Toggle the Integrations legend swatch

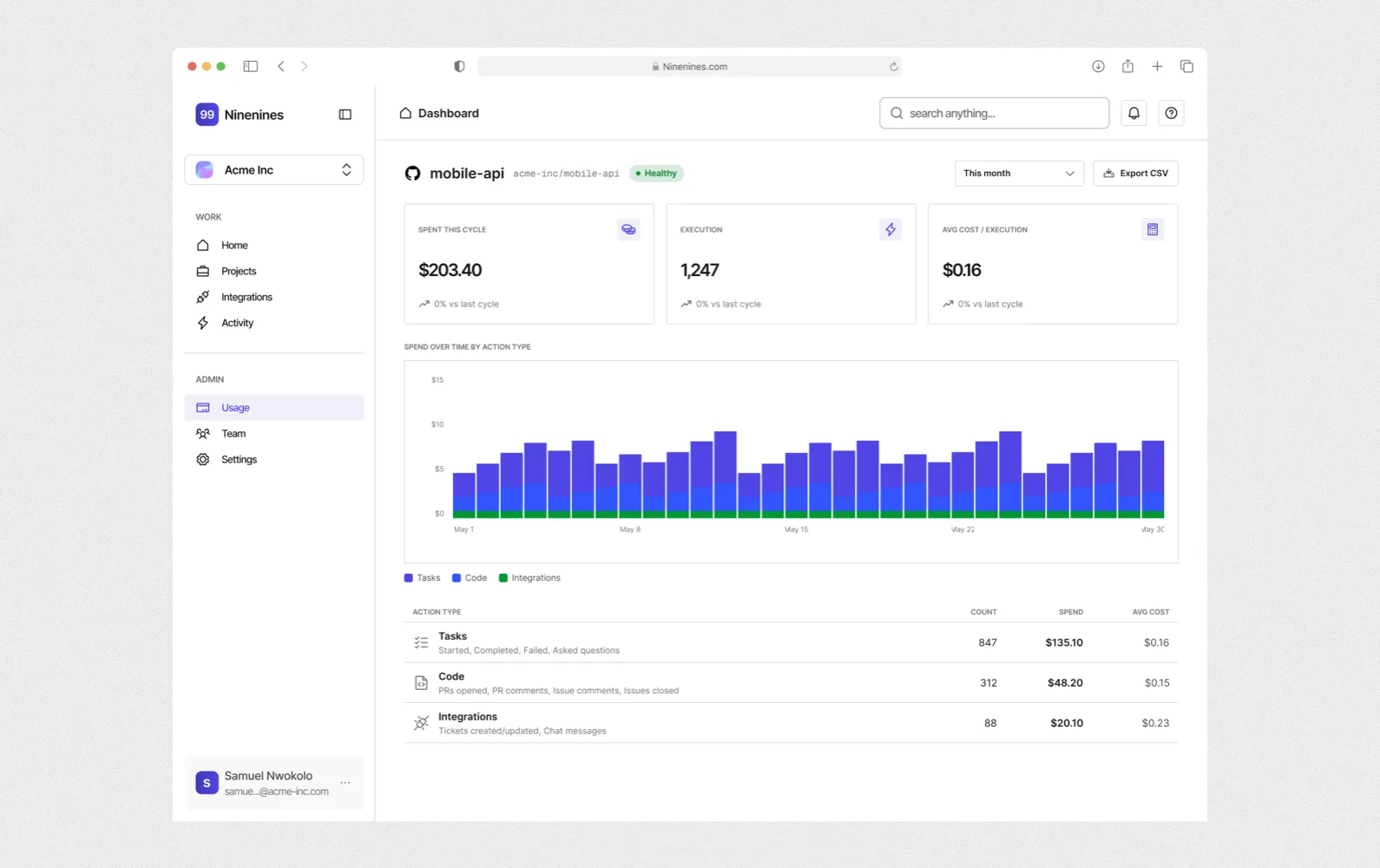tap(503, 578)
